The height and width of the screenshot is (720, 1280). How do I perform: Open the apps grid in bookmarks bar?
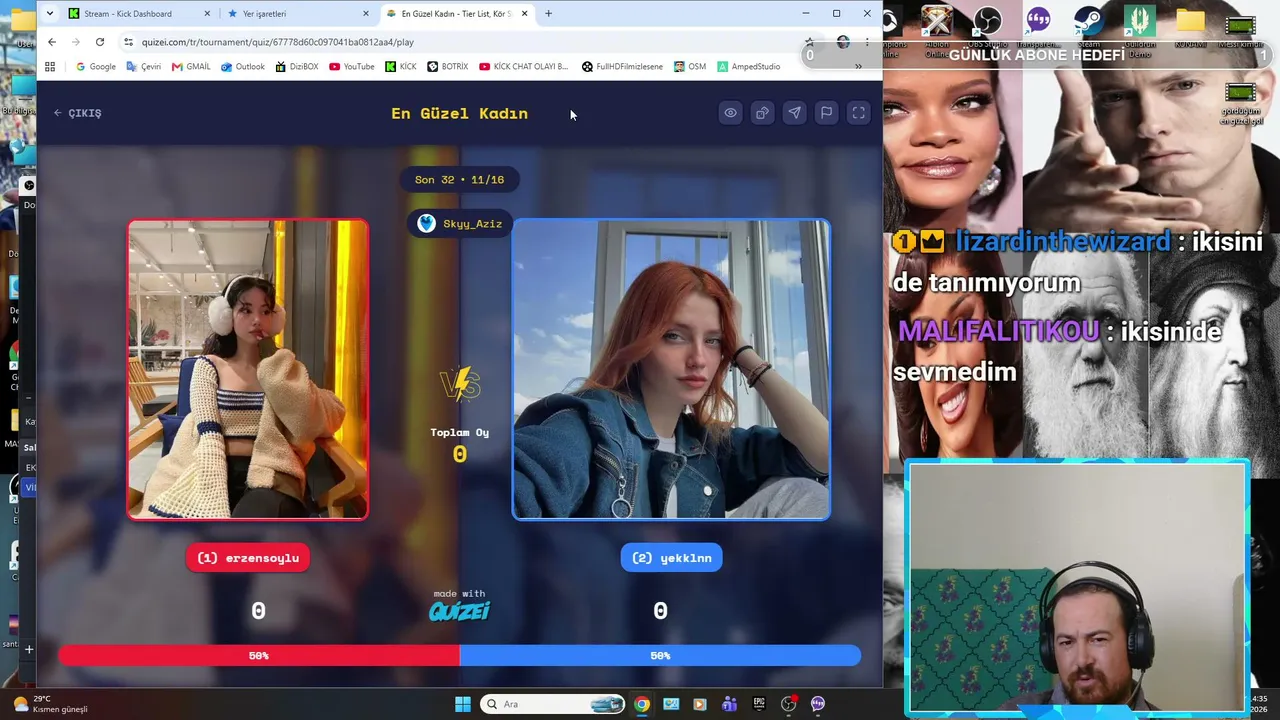click(x=50, y=67)
